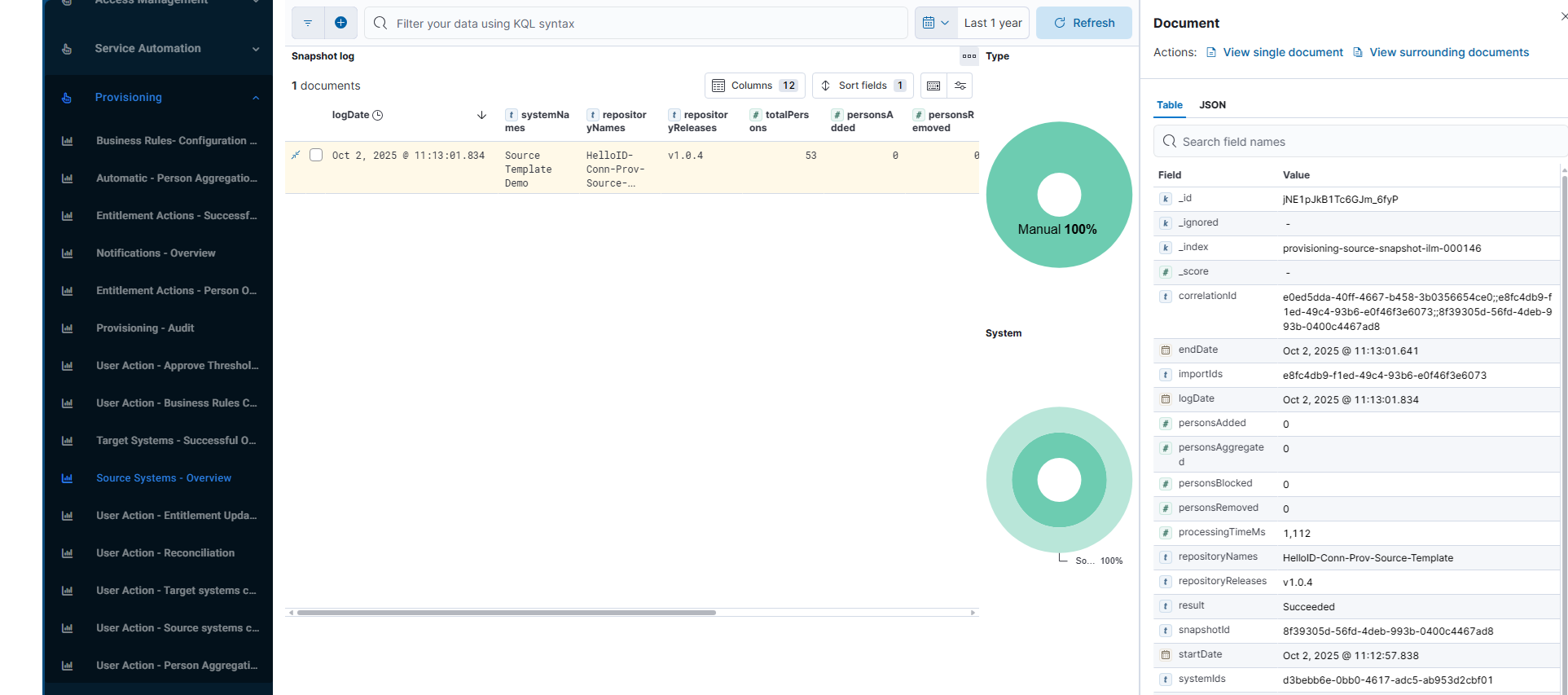Click chart icon beside User Action - Business Rules

click(68, 403)
